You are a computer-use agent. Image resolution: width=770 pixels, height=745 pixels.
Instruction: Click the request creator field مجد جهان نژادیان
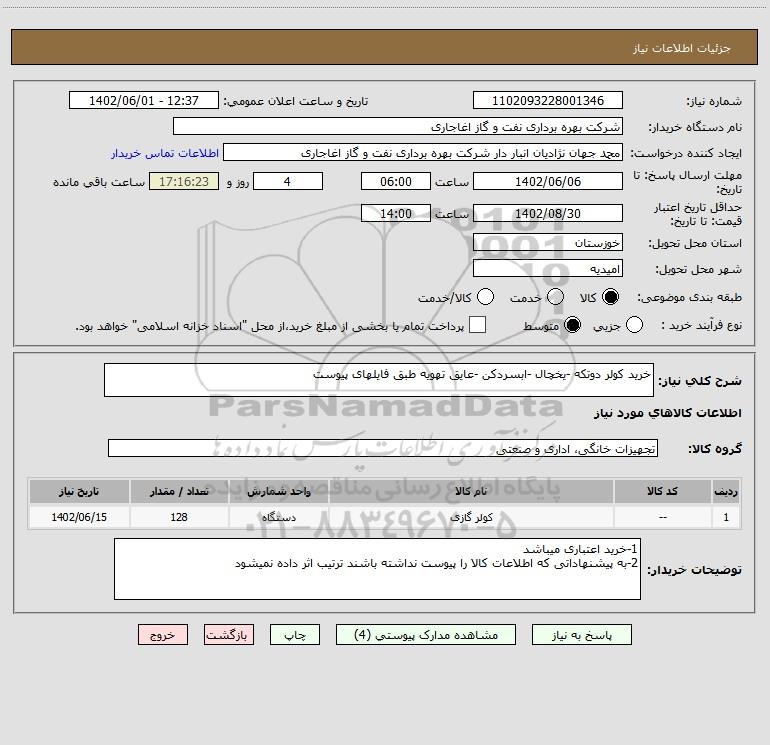[423, 153]
